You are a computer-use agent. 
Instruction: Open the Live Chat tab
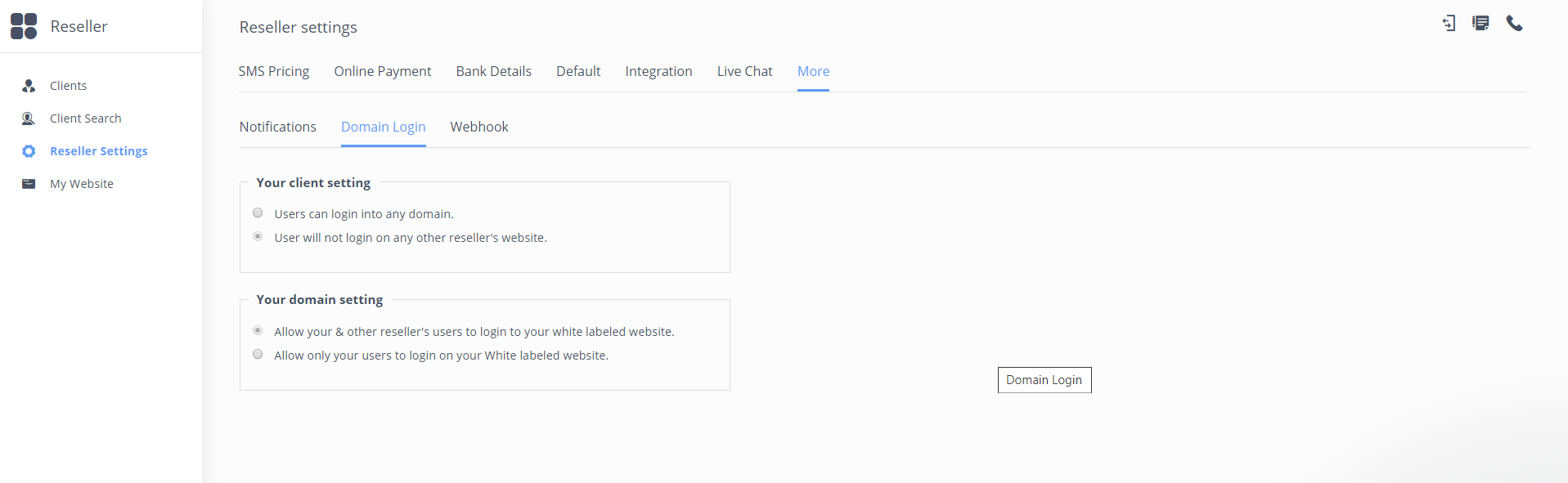tap(744, 72)
